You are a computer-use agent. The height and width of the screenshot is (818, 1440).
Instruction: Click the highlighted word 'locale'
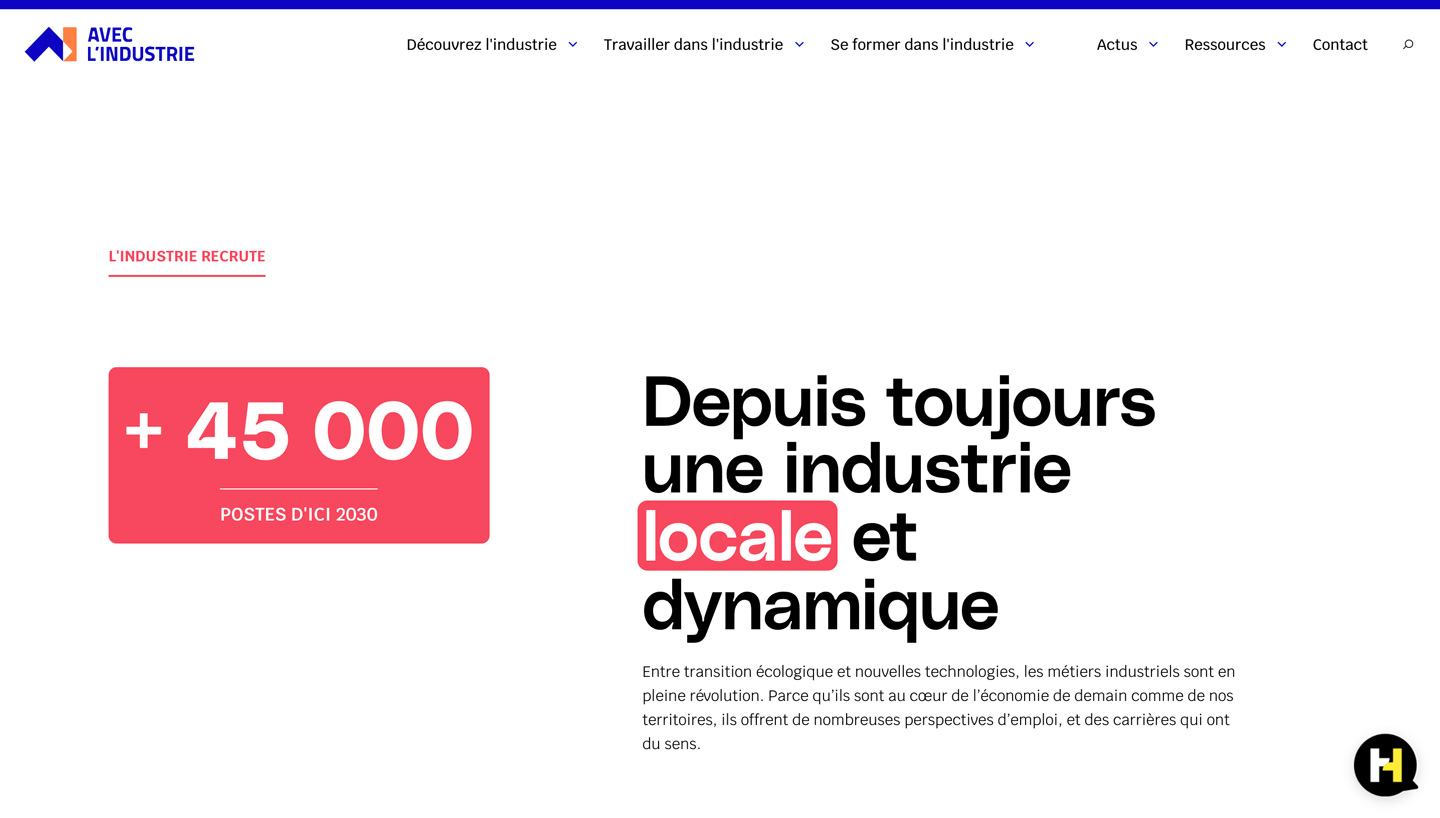pyautogui.click(x=737, y=536)
